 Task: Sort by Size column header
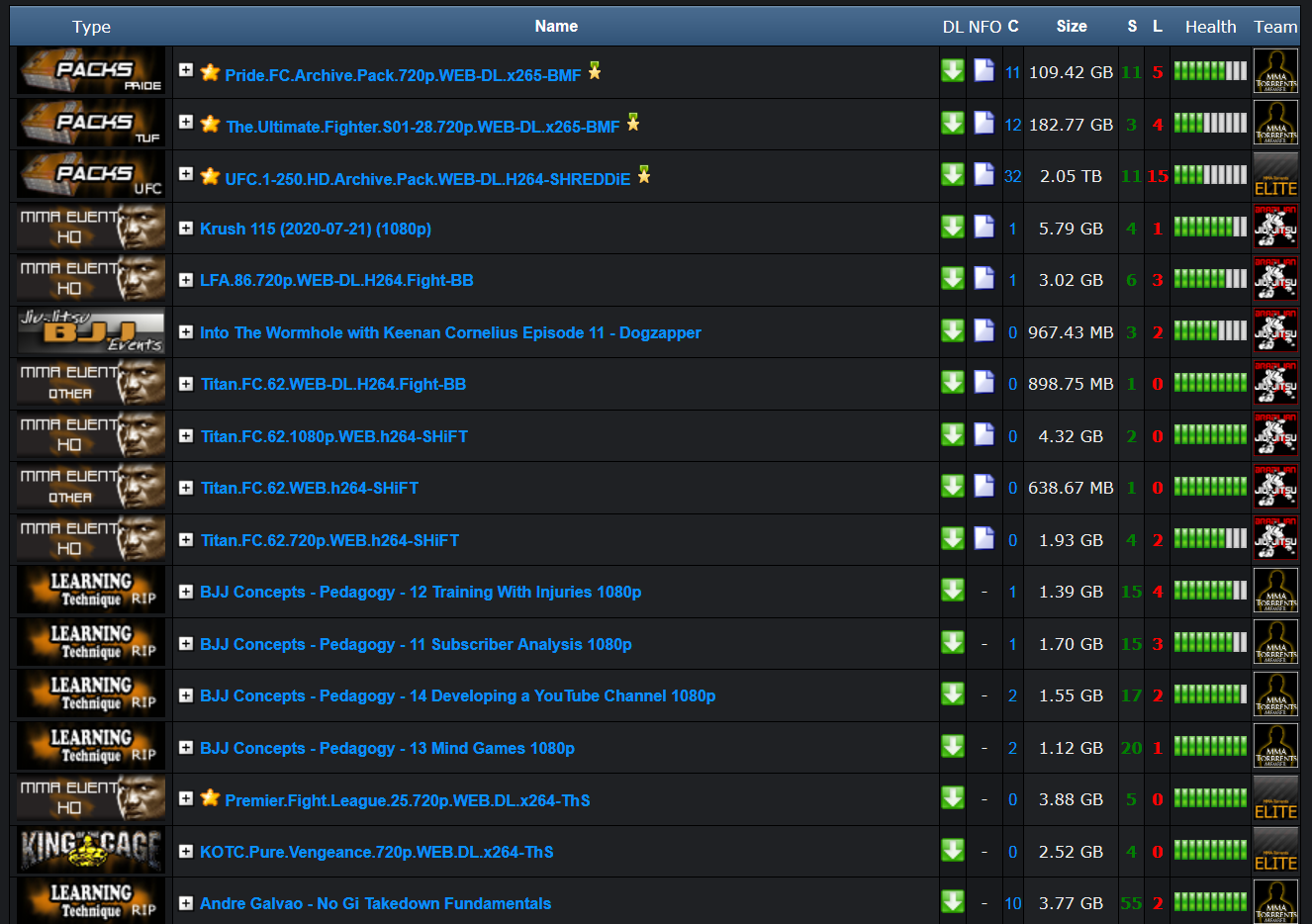point(1072,26)
